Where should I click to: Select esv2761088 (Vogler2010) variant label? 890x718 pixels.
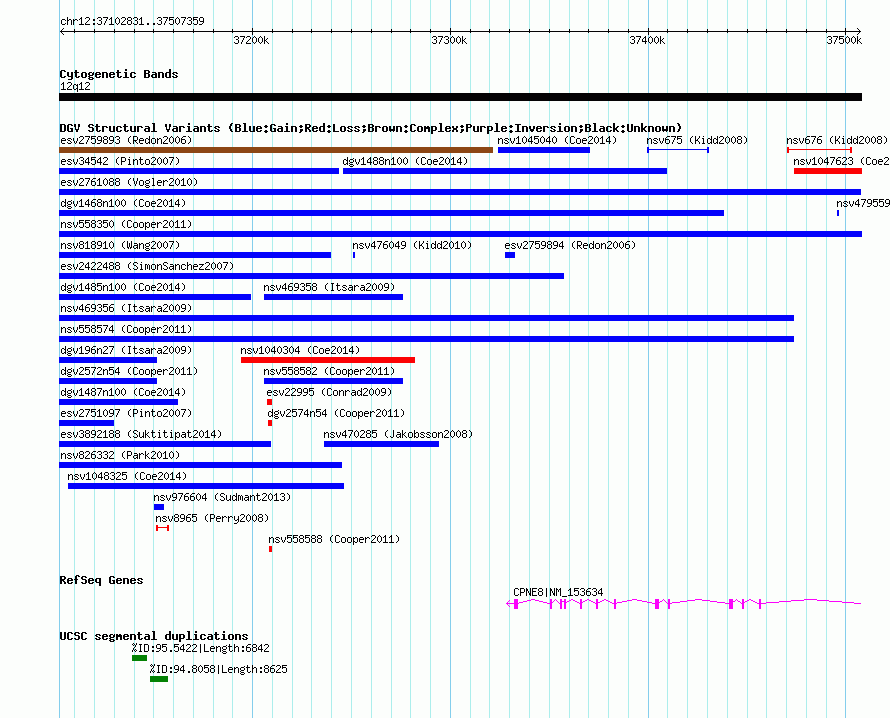(129, 182)
